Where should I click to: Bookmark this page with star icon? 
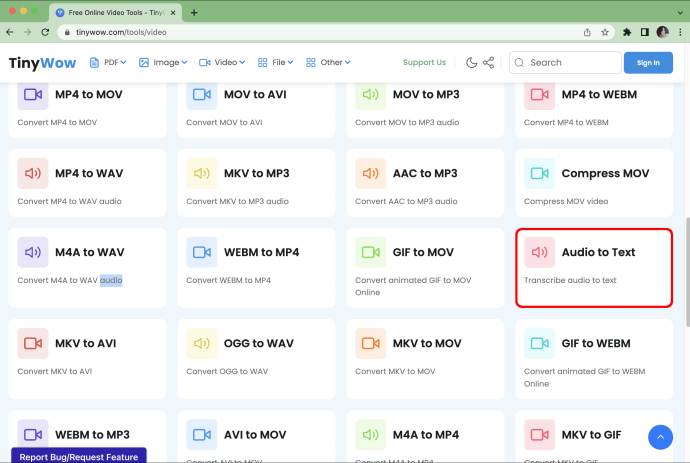coord(603,32)
